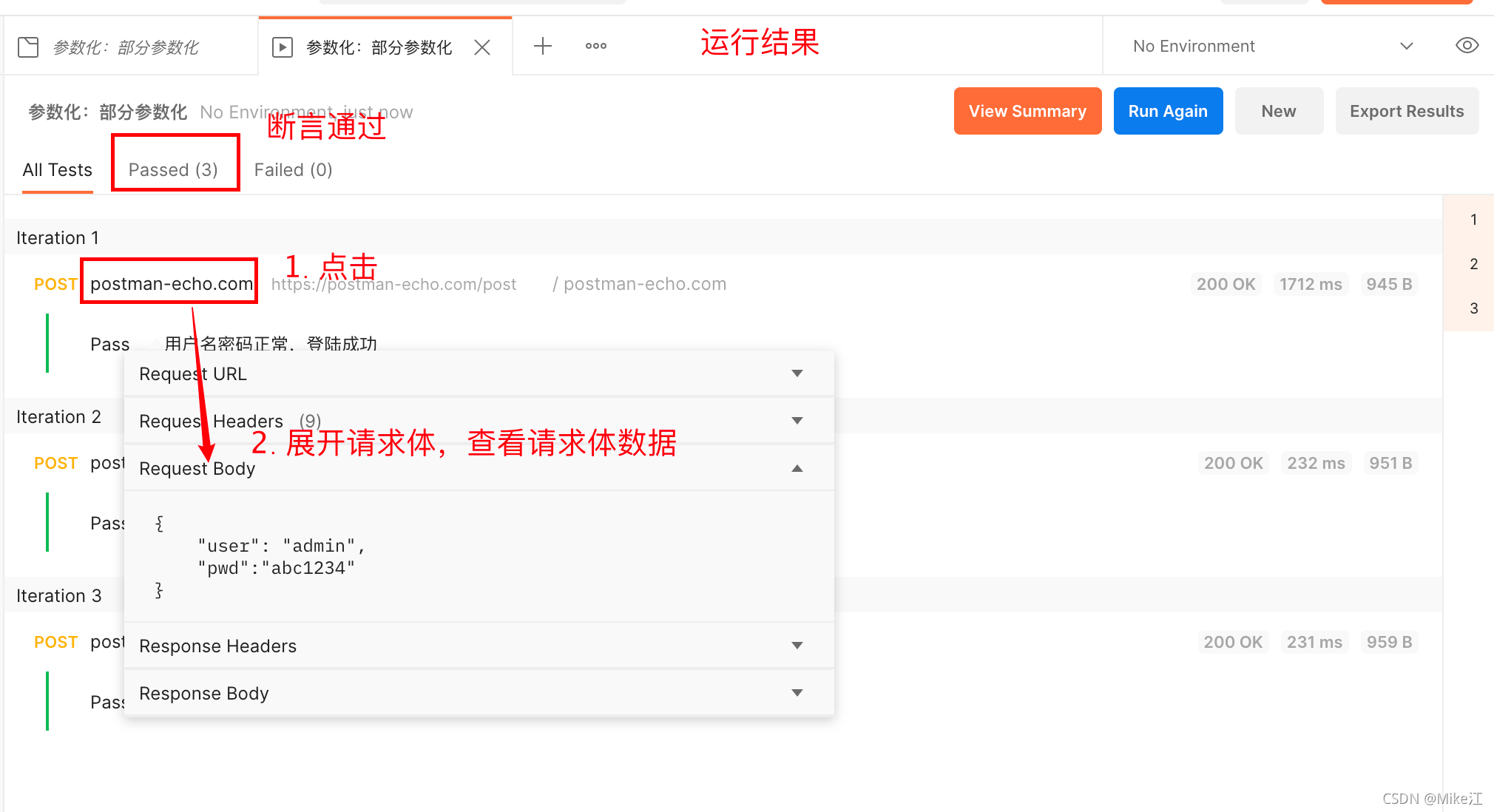Jump to iteration 2 in the side index
This screenshot has width=1494, height=812.
tap(1473, 264)
